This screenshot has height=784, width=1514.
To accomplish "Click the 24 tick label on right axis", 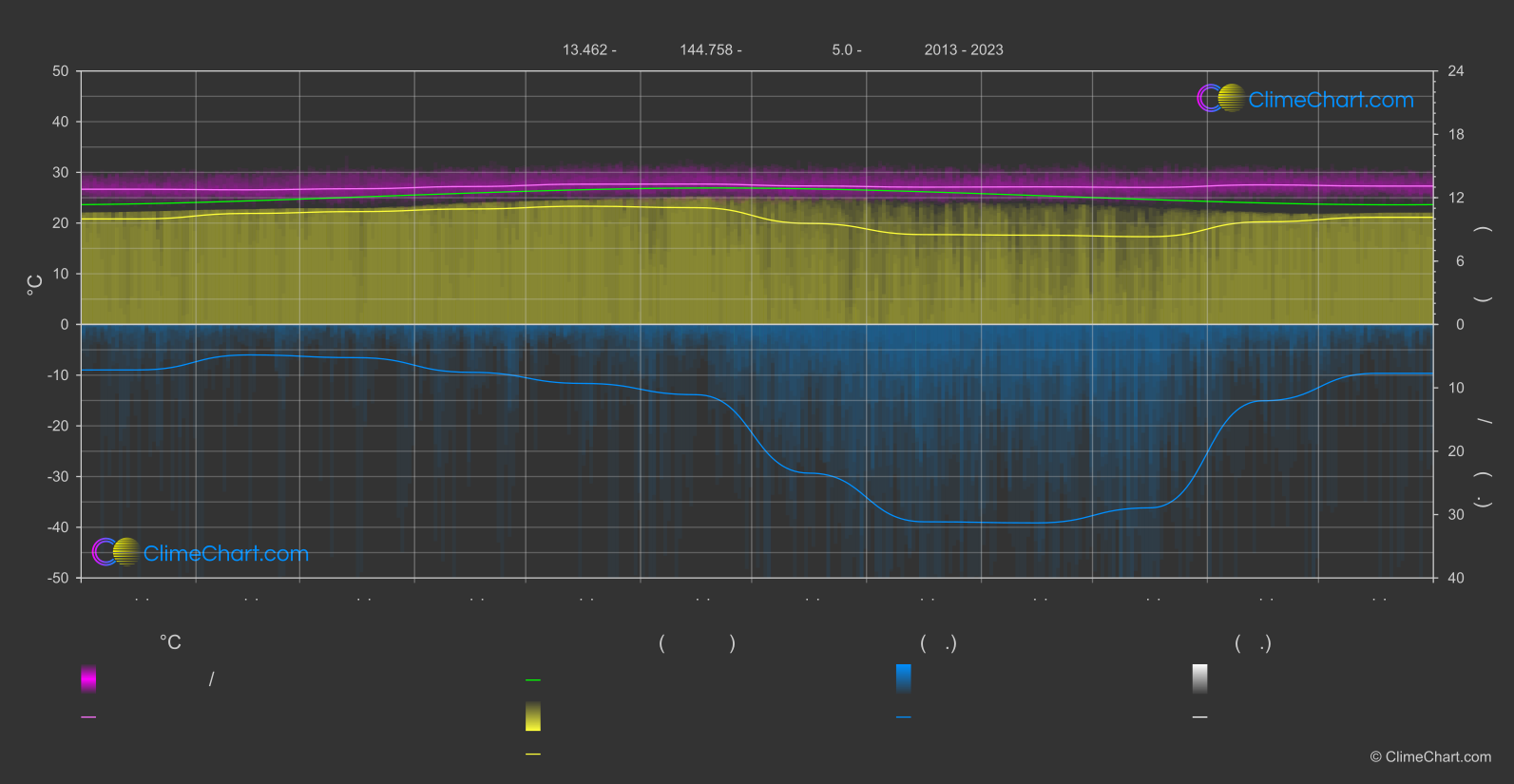I will tap(1455, 71).
